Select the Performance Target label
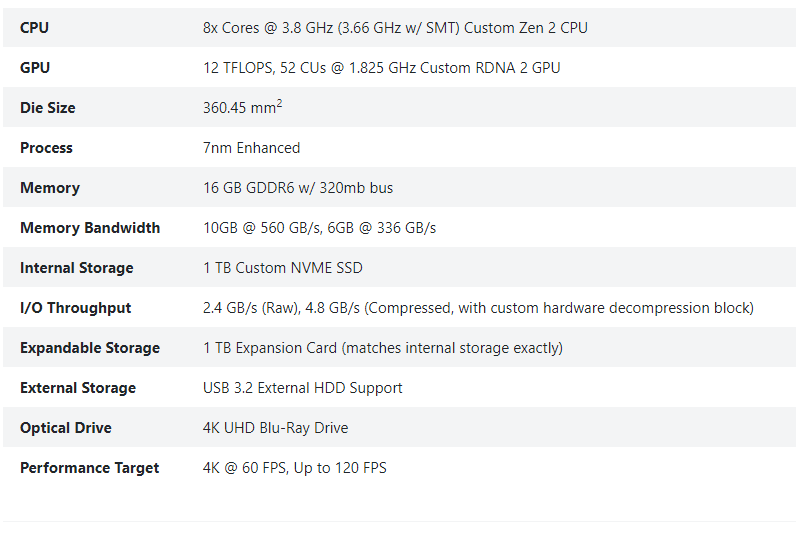Image resolution: width=796 pixels, height=542 pixels. [89, 468]
